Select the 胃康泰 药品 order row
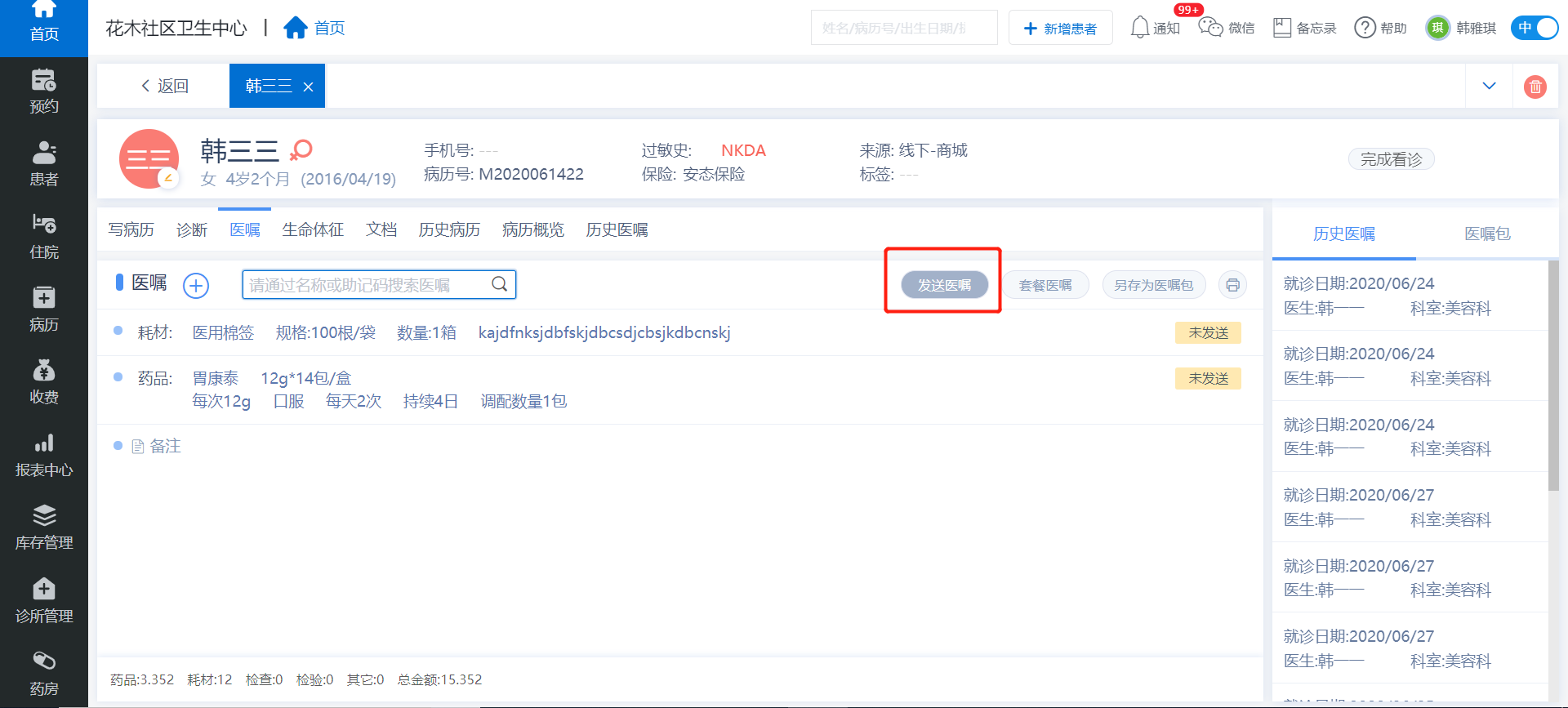This screenshot has height=708, width=1568. pos(679,390)
